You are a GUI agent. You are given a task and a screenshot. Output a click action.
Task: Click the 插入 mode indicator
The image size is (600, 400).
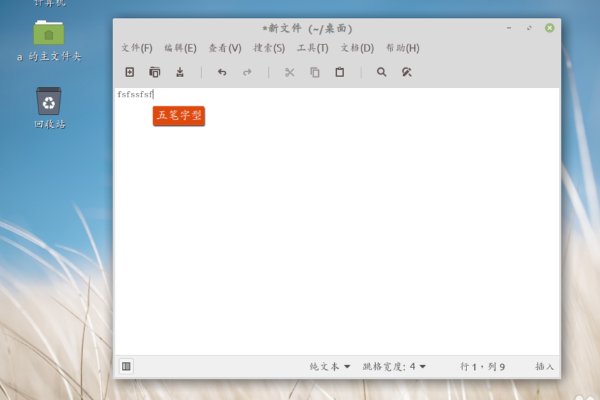(544, 366)
